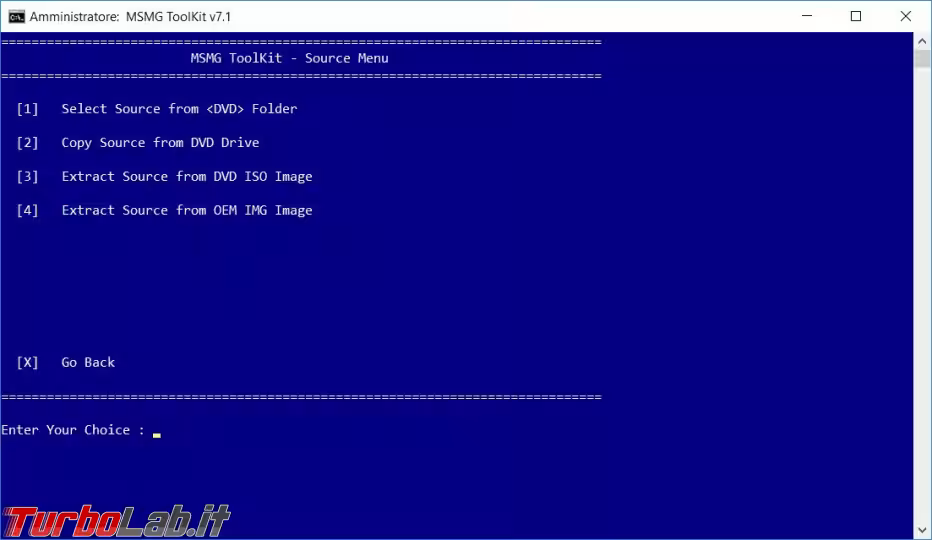Open the console system menu icon in title bar

(x=17, y=17)
